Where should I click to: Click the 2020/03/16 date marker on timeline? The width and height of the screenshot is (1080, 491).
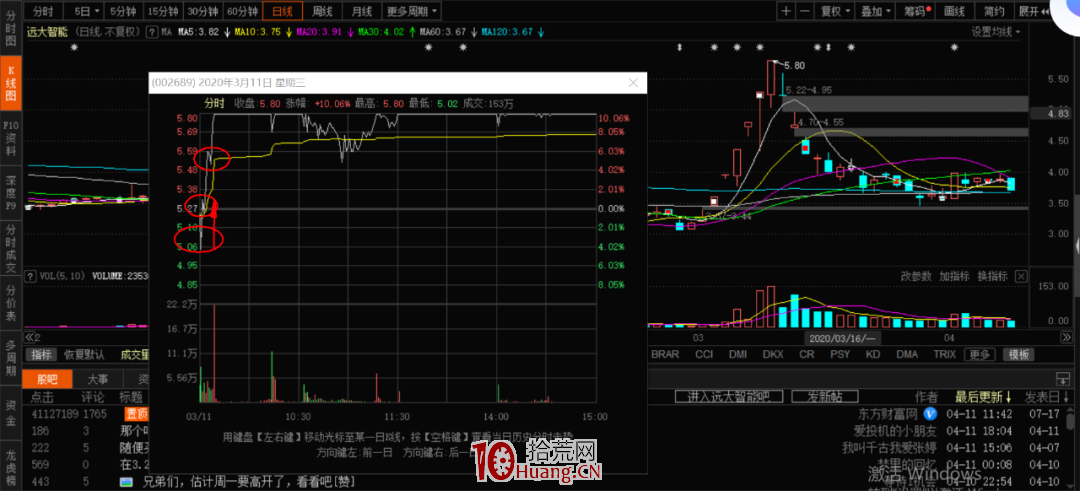click(x=842, y=337)
